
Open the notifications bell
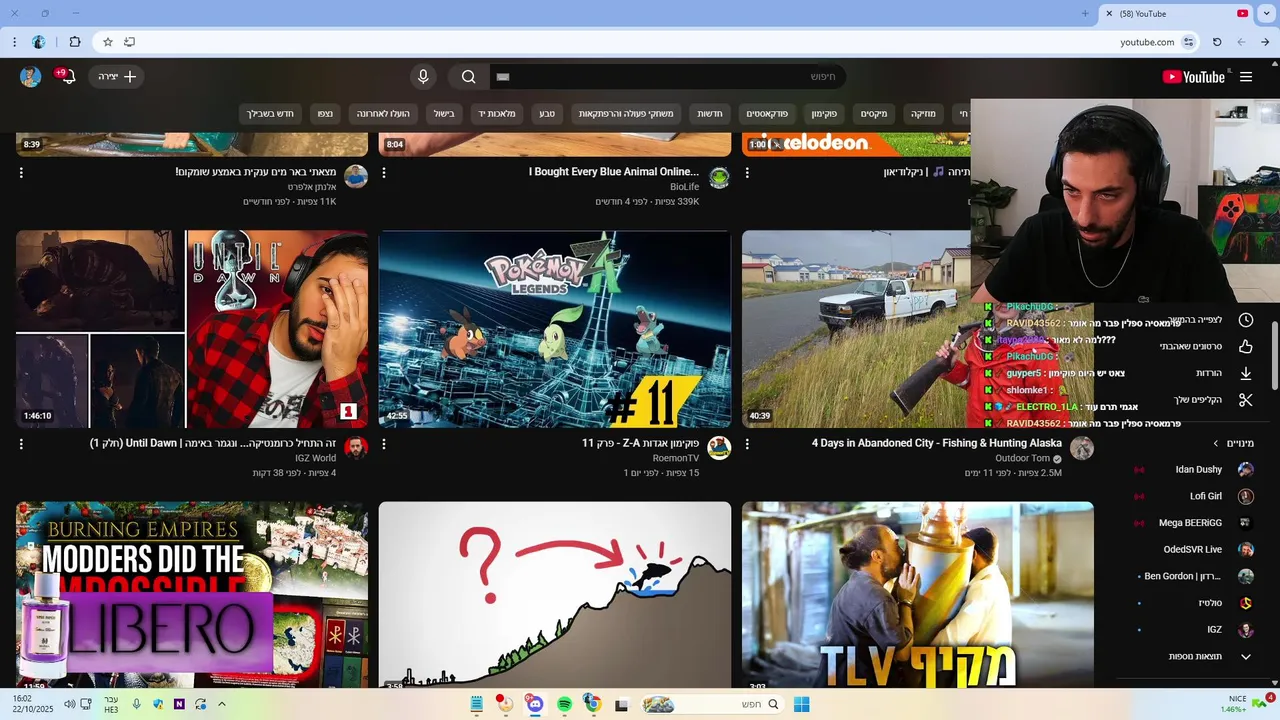(x=68, y=77)
